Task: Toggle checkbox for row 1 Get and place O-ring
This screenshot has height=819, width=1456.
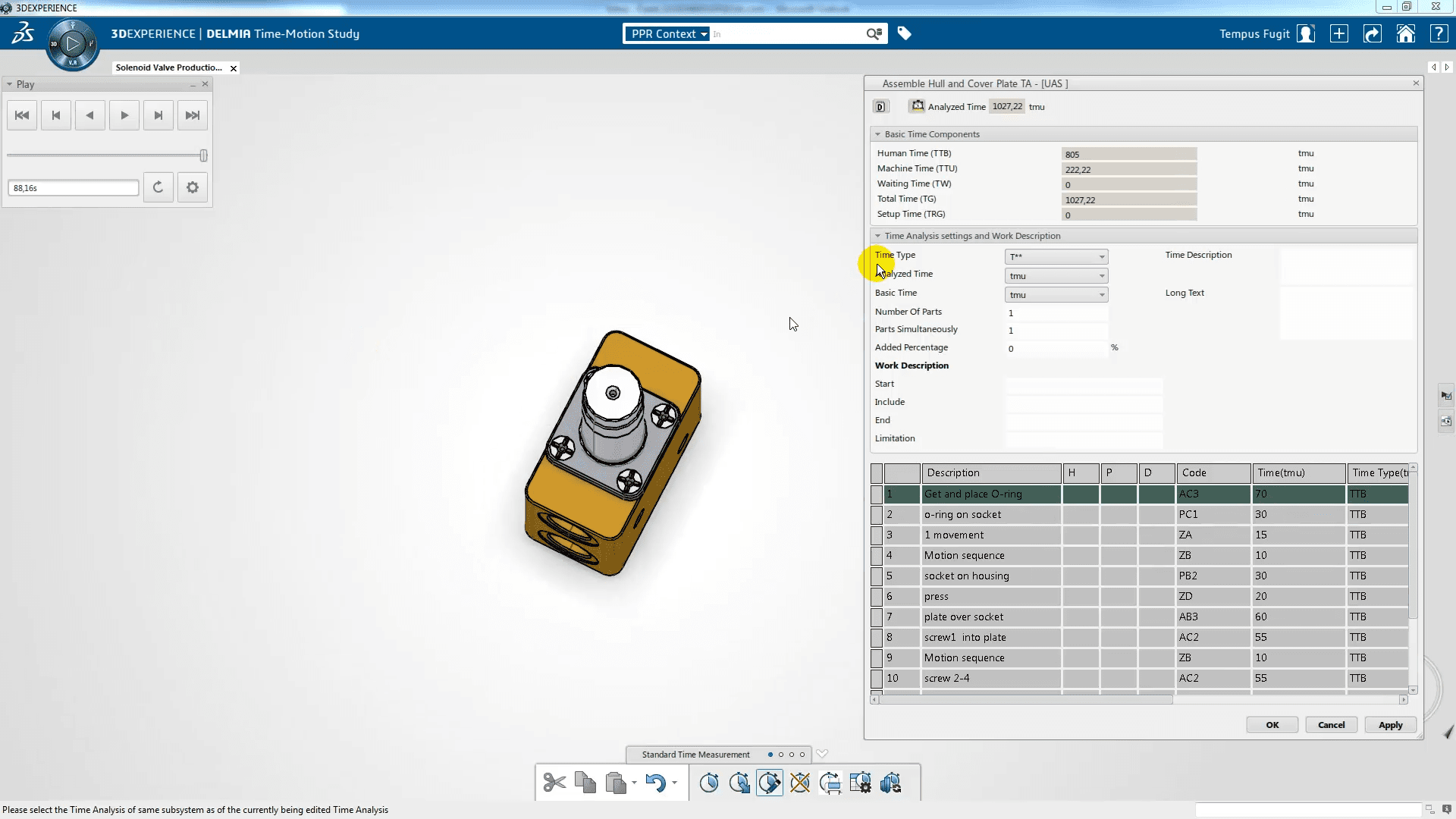Action: point(876,493)
